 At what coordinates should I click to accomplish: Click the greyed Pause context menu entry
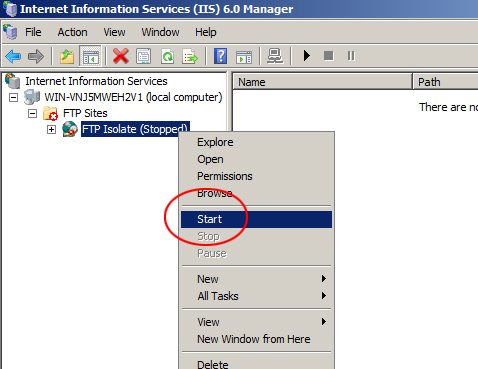pyautogui.click(x=257, y=253)
